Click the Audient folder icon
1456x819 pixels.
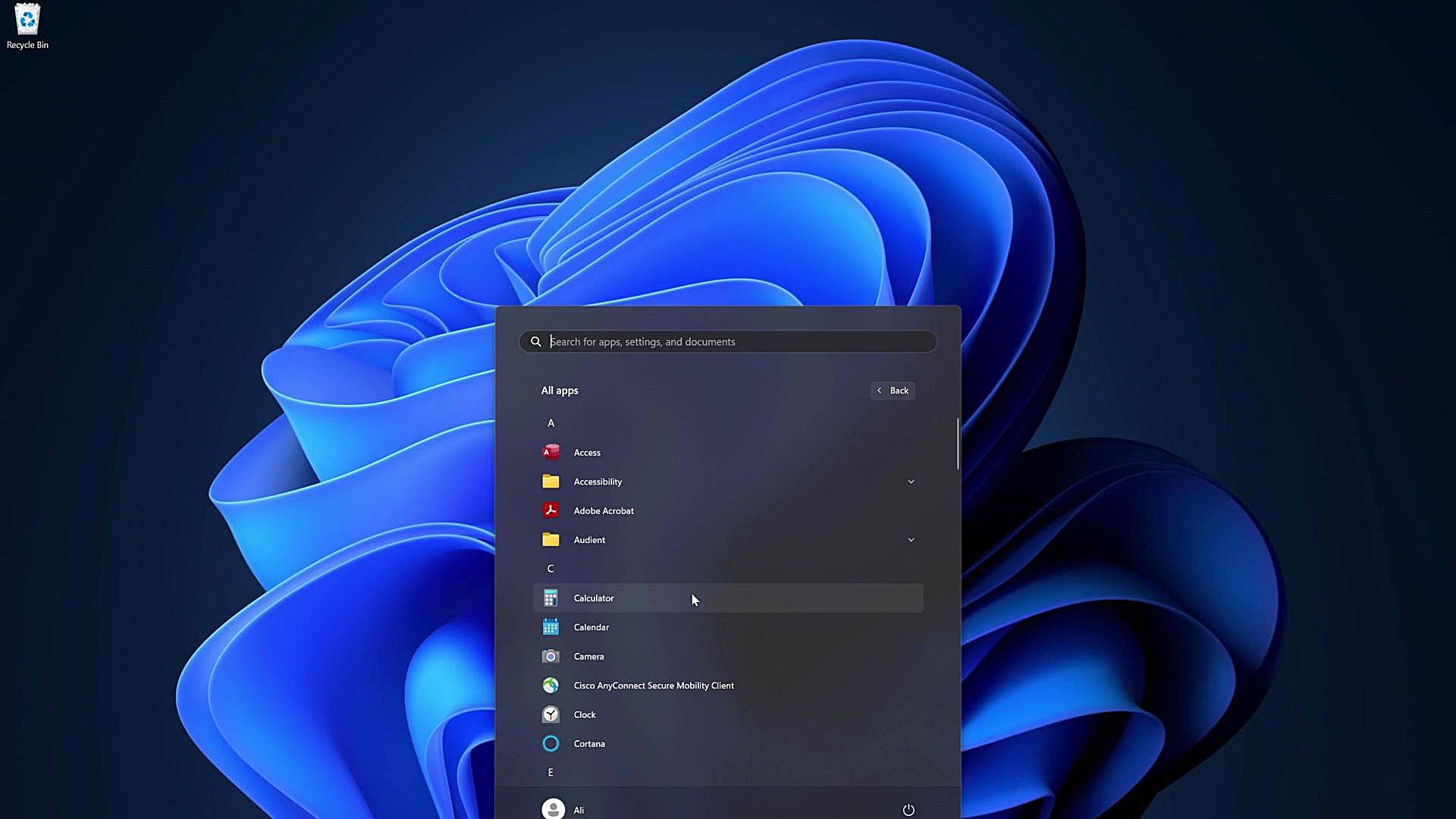pyautogui.click(x=551, y=540)
